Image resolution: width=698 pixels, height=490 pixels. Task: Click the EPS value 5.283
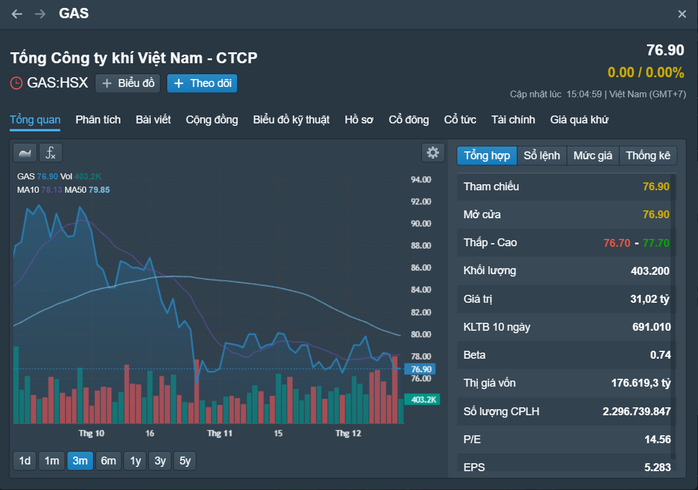657,467
